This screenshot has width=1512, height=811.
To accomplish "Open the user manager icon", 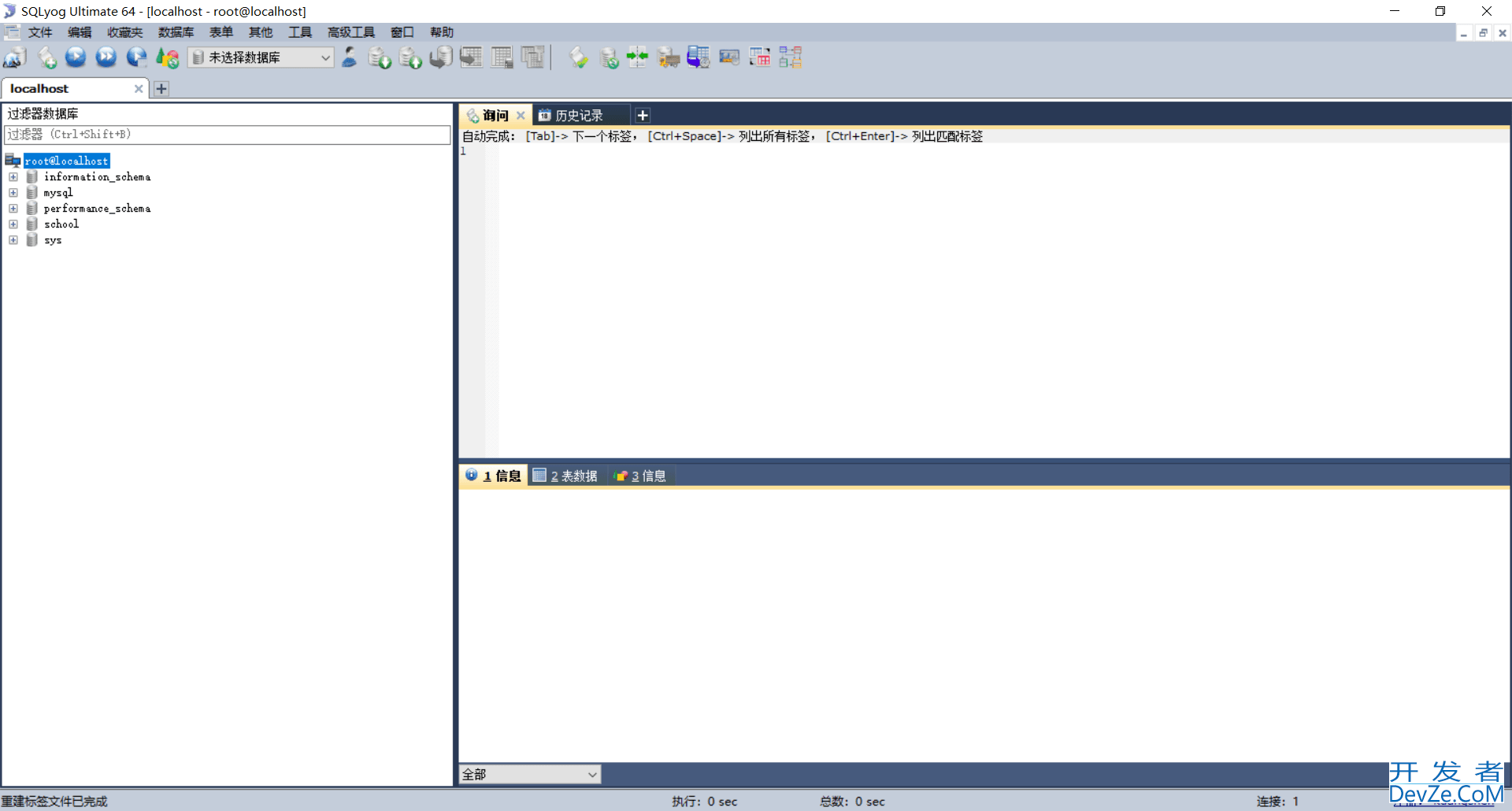I will click(x=350, y=57).
